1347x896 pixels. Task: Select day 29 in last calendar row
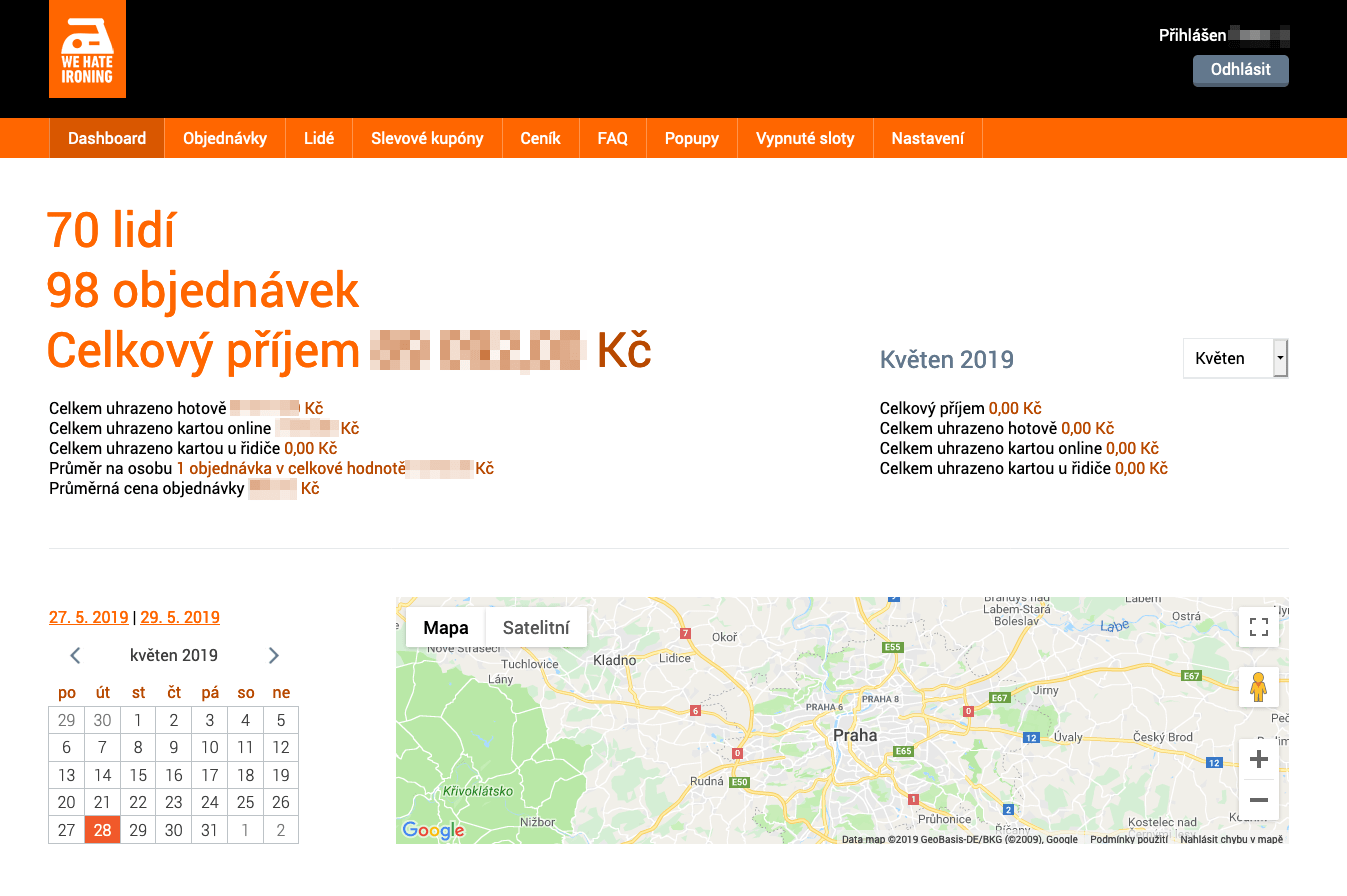coord(138,830)
